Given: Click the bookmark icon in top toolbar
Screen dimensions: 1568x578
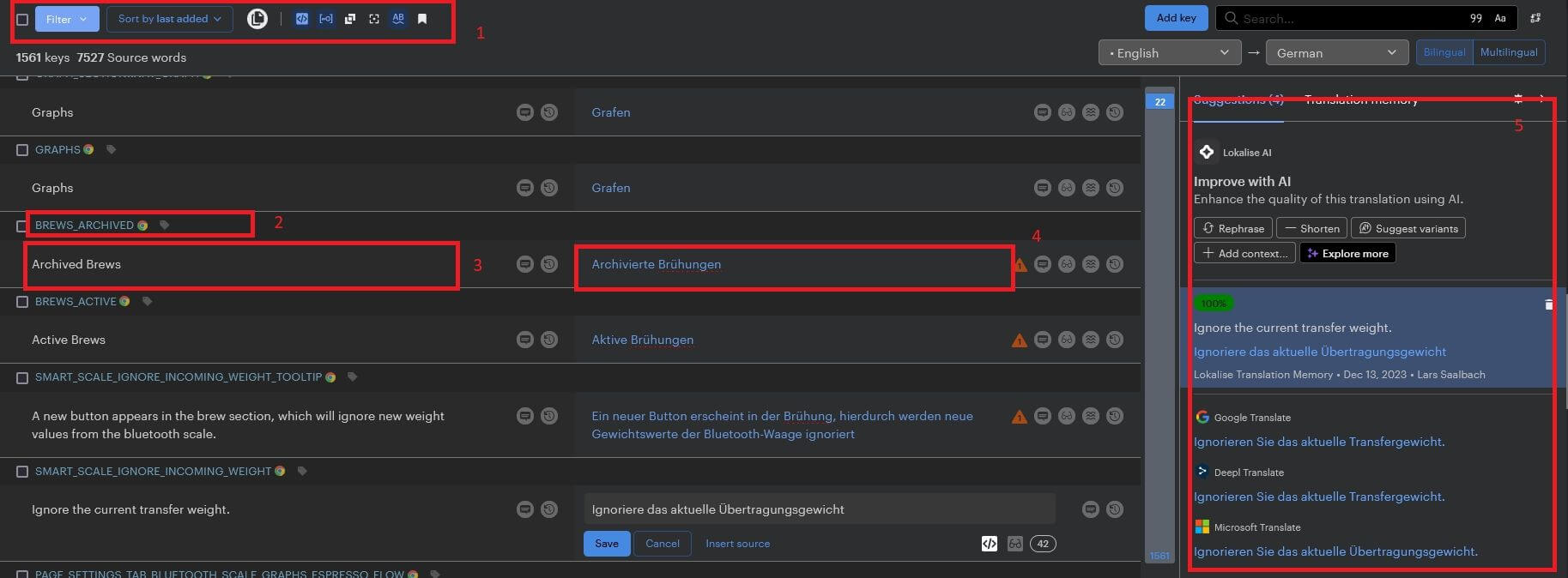Looking at the screenshot, I should (x=422, y=19).
